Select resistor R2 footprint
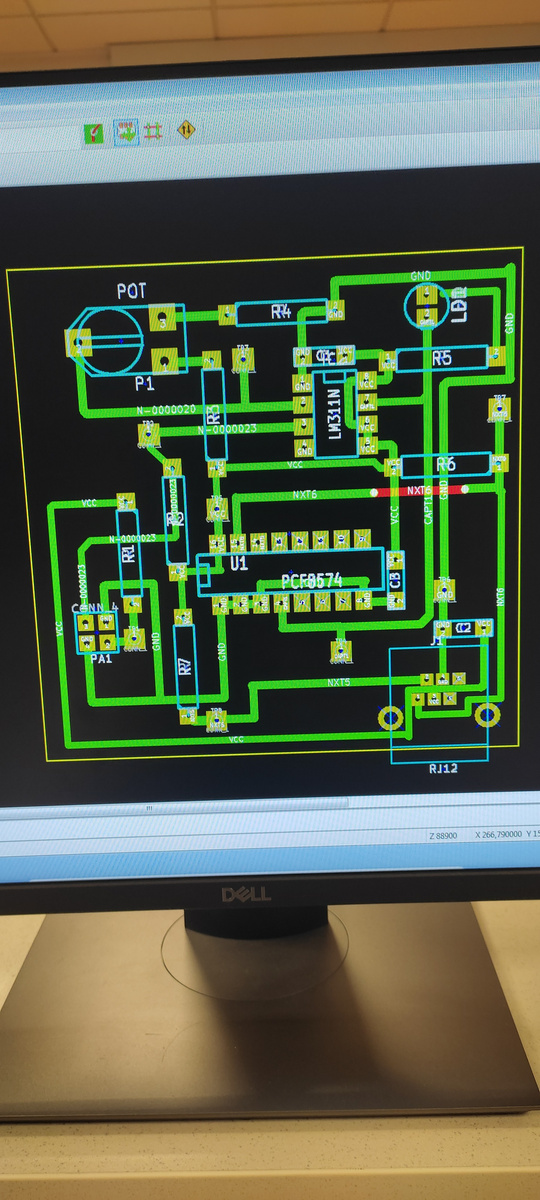This screenshot has width=540, height=1200. [x=175, y=519]
